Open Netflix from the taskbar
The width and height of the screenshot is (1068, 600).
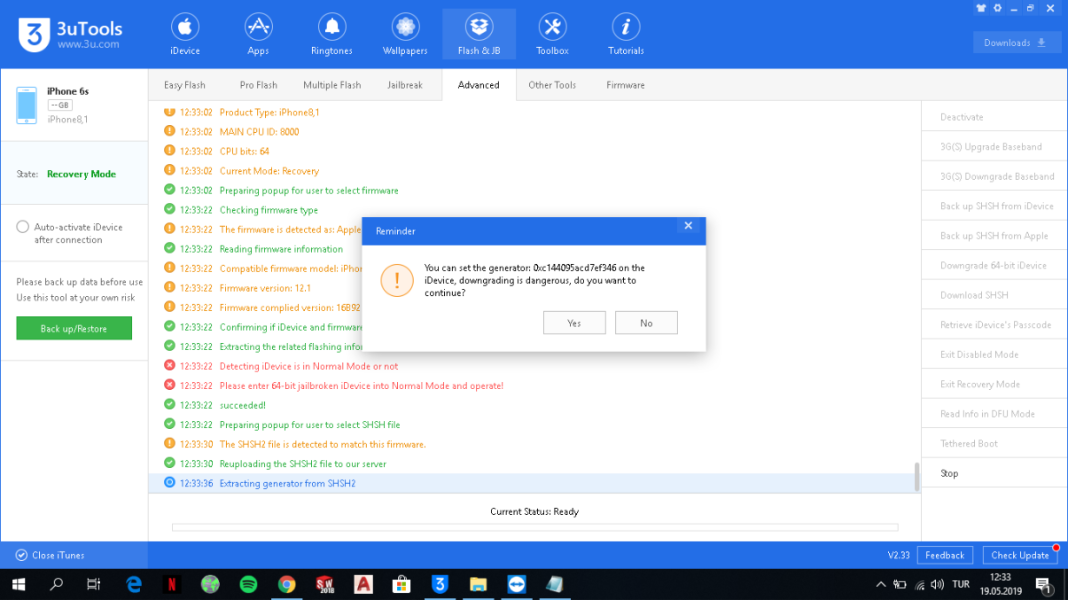point(172,584)
